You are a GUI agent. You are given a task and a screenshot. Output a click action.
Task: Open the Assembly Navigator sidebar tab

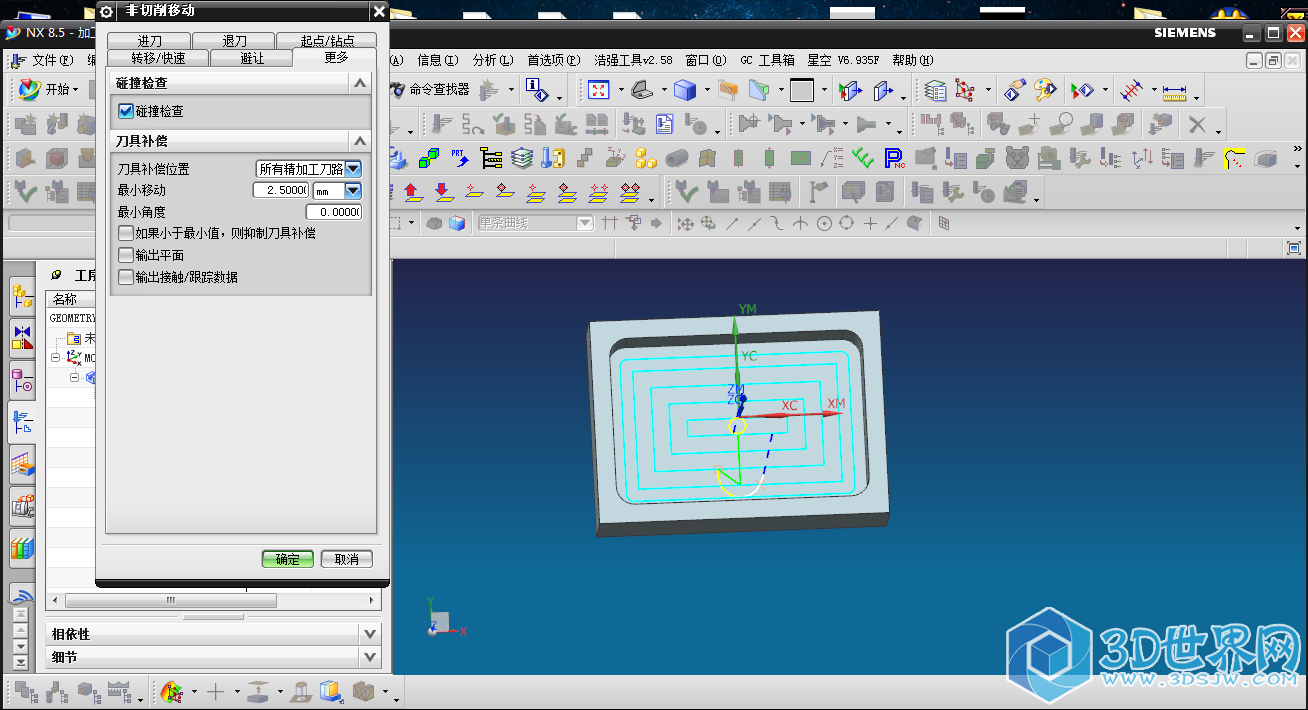pyautogui.click(x=22, y=296)
